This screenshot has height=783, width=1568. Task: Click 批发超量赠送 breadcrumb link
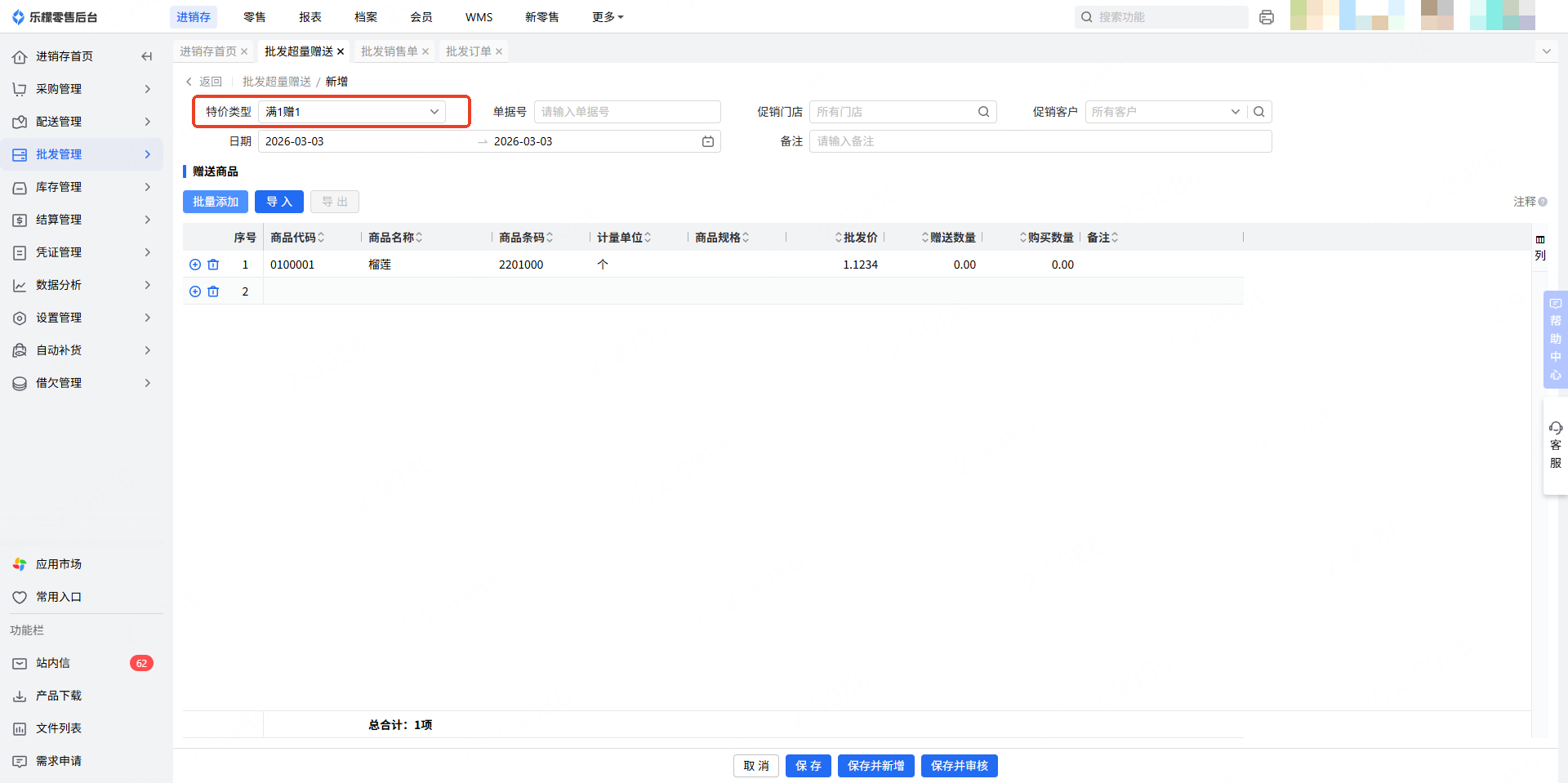277,82
